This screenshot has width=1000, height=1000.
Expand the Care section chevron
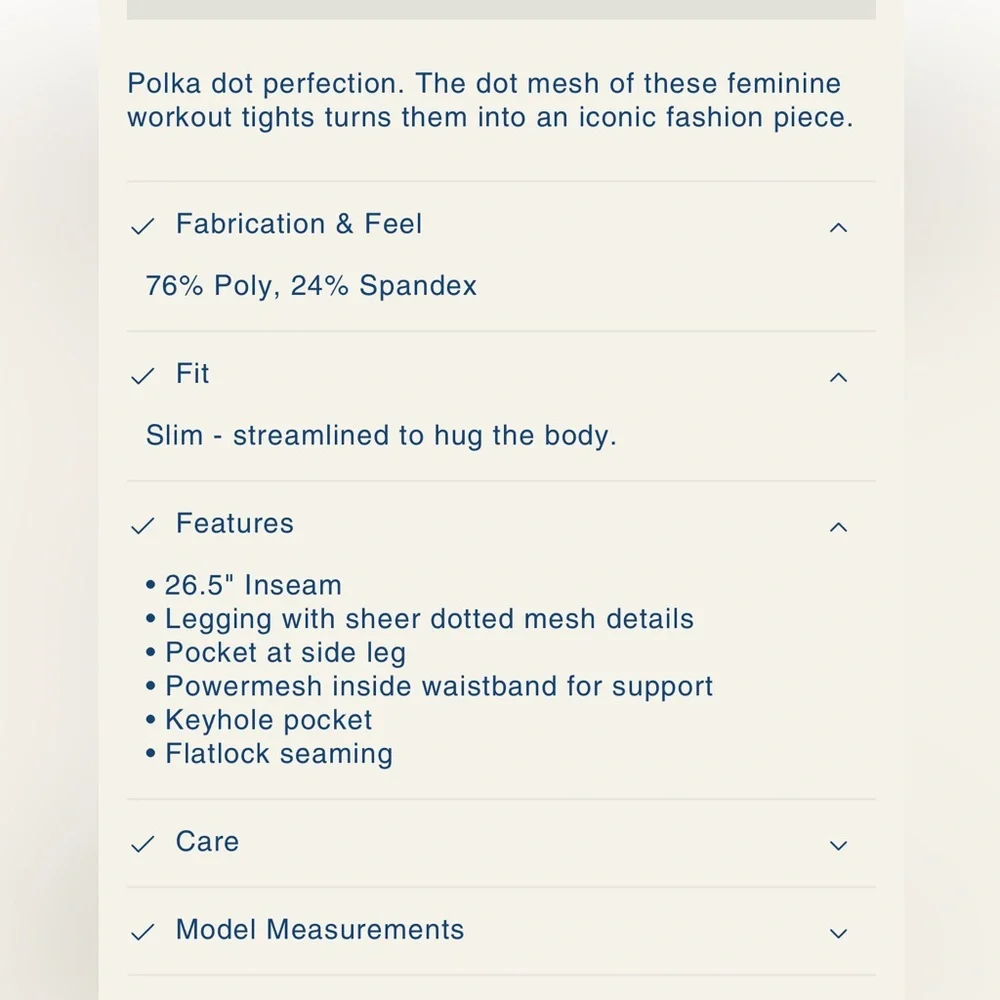point(838,845)
